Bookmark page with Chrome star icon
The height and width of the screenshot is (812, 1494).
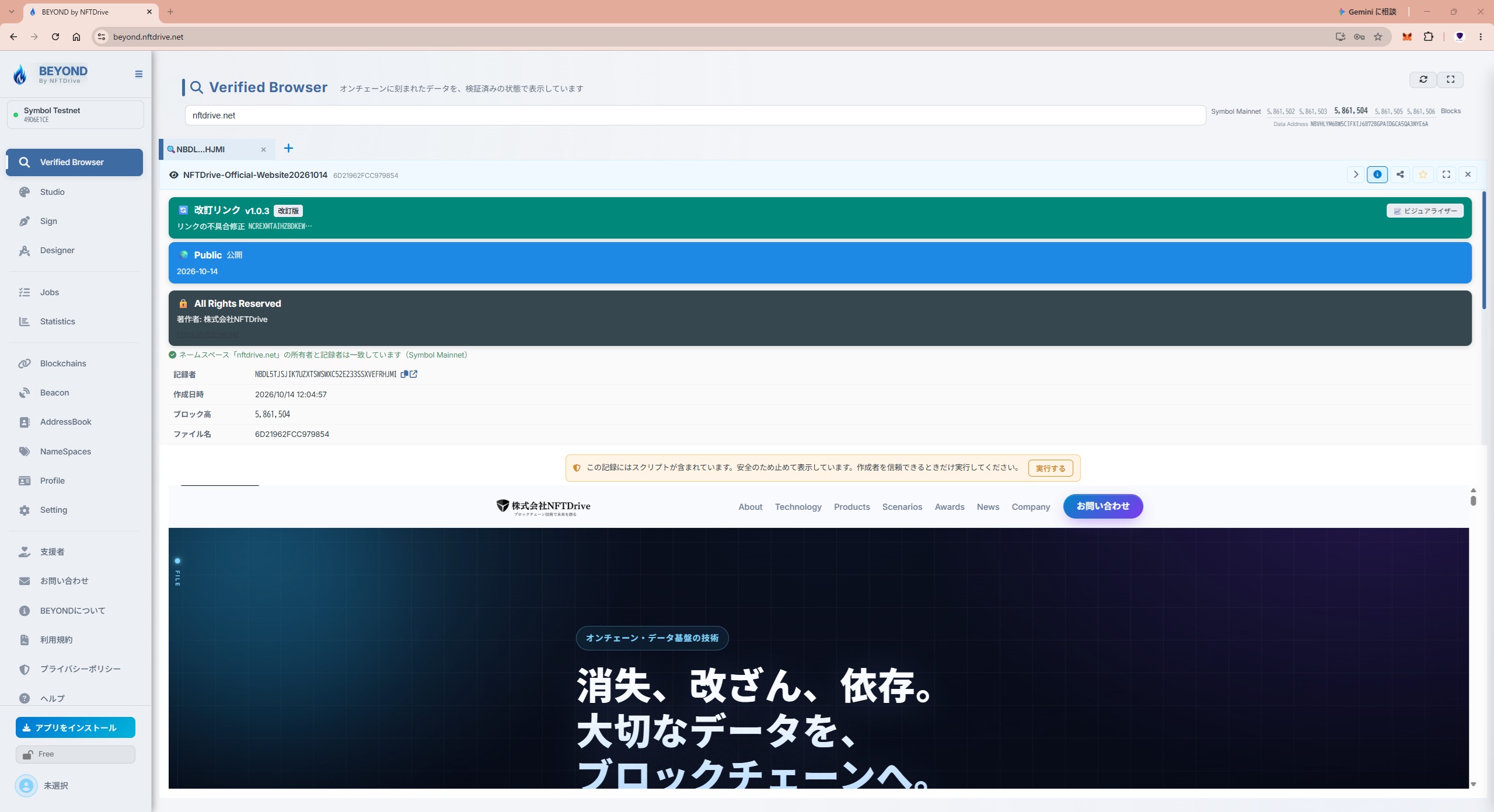[1378, 37]
